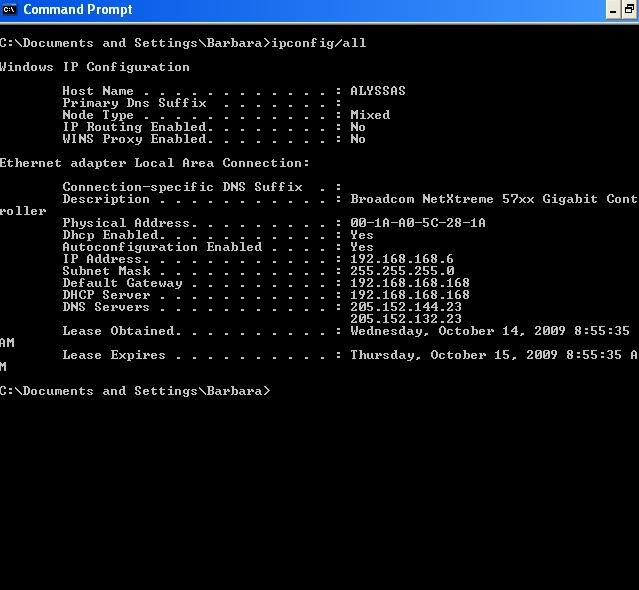This screenshot has width=639, height=590.
Task: Select physical address 00-1A-A0-5C-28-1A
Action: point(418,223)
